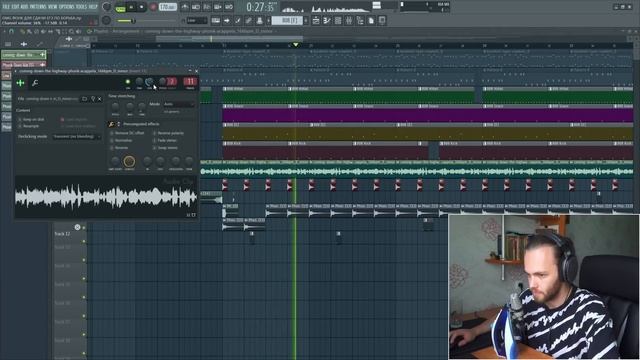Image resolution: width=640 pixels, height=360 pixels.
Task: Open the OPTIONS menu
Action: pos(67,7)
